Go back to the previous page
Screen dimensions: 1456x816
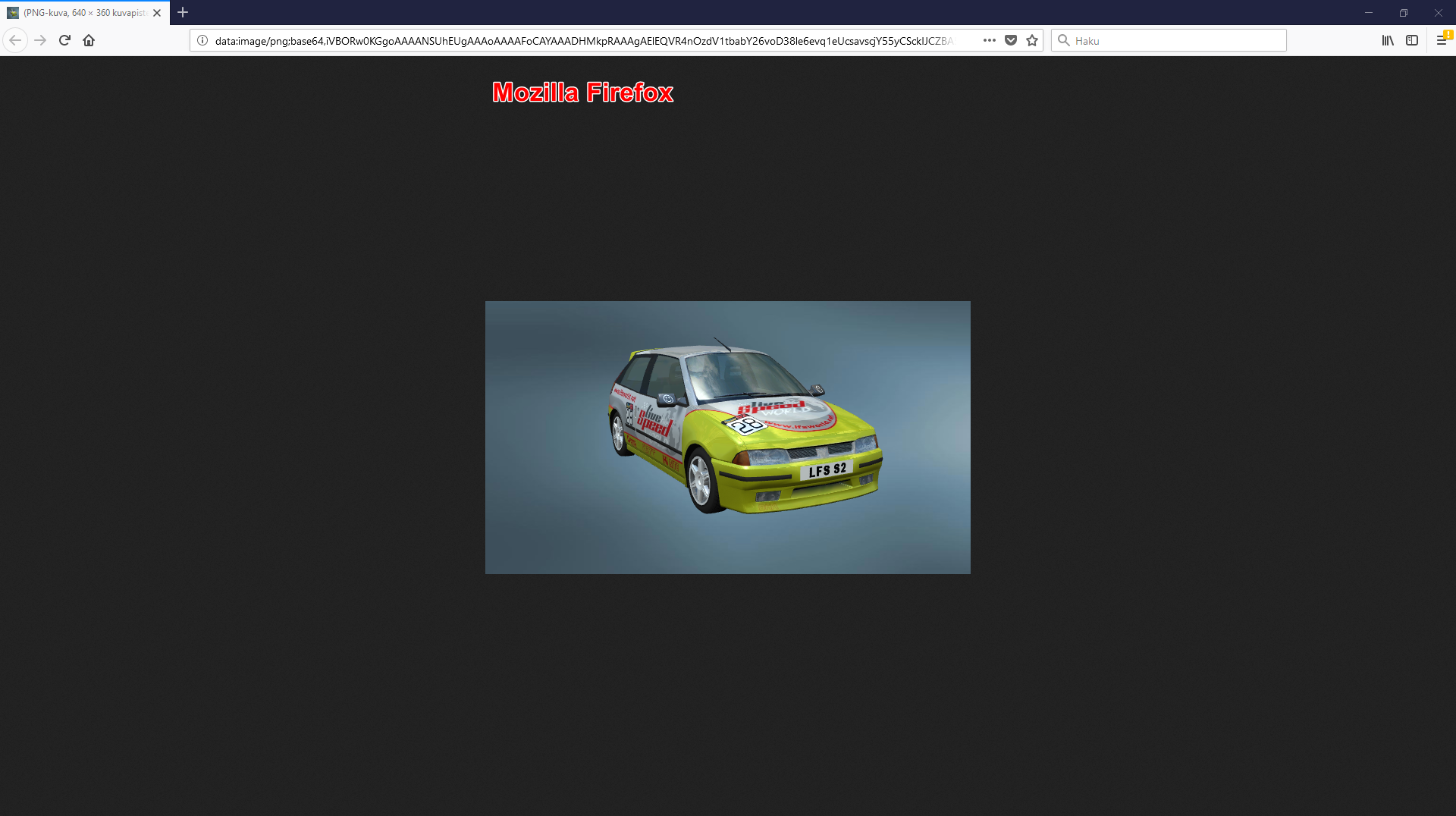coord(15,40)
